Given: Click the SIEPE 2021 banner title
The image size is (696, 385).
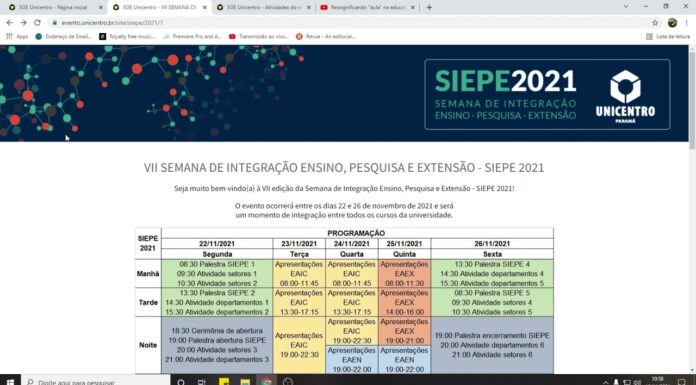Looking at the screenshot, I should coord(505,81).
